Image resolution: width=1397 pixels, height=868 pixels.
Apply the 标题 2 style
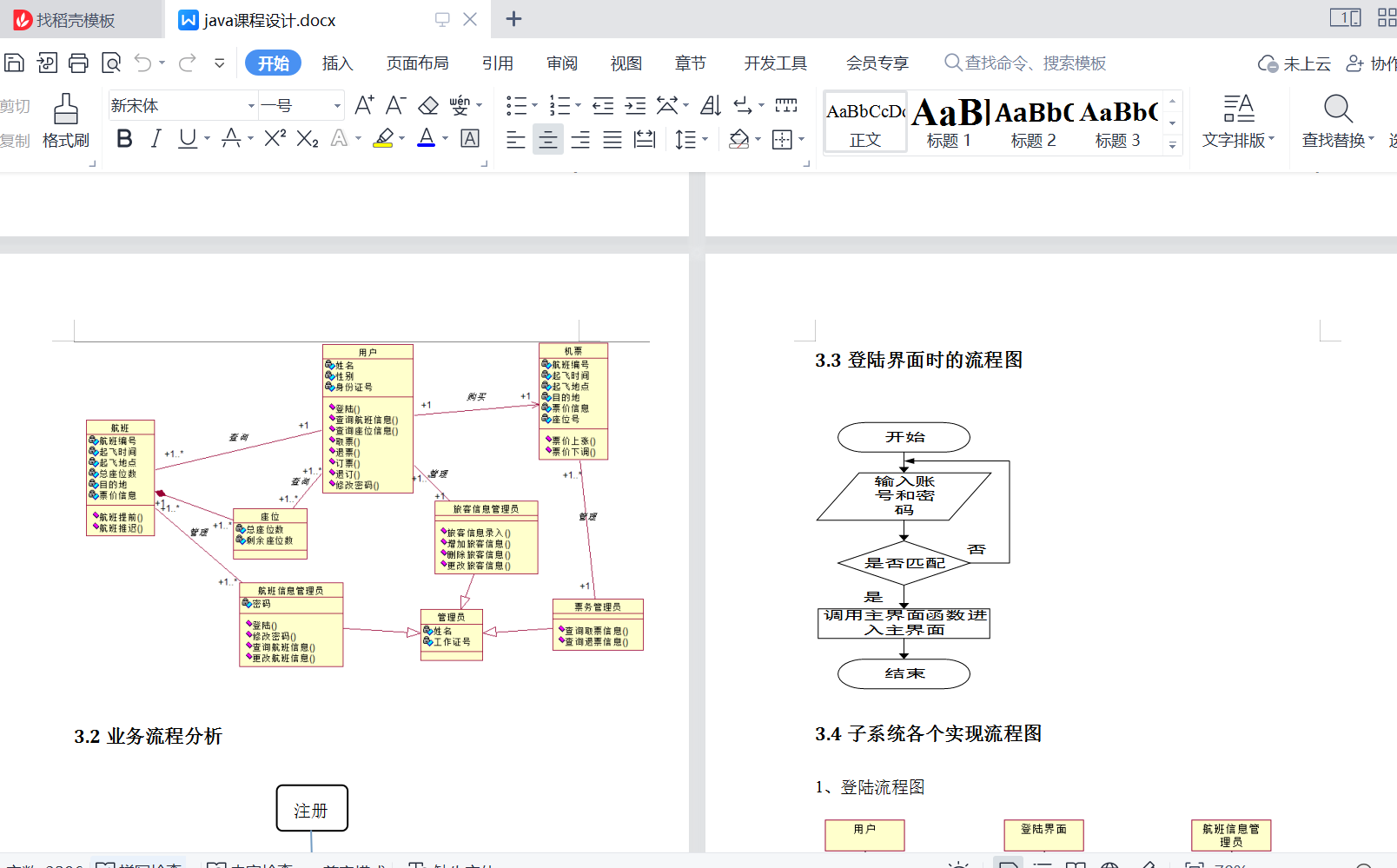(x=1034, y=123)
